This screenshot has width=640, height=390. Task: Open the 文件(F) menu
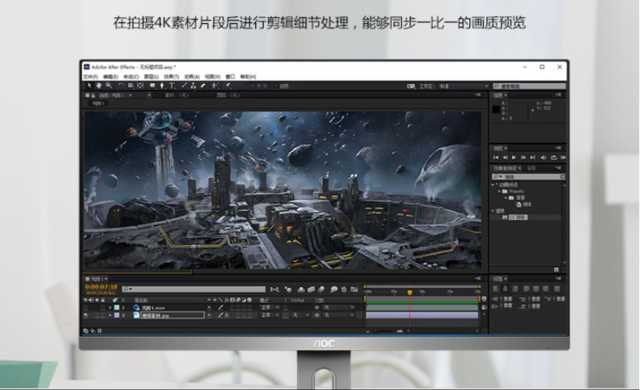point(91,77)
